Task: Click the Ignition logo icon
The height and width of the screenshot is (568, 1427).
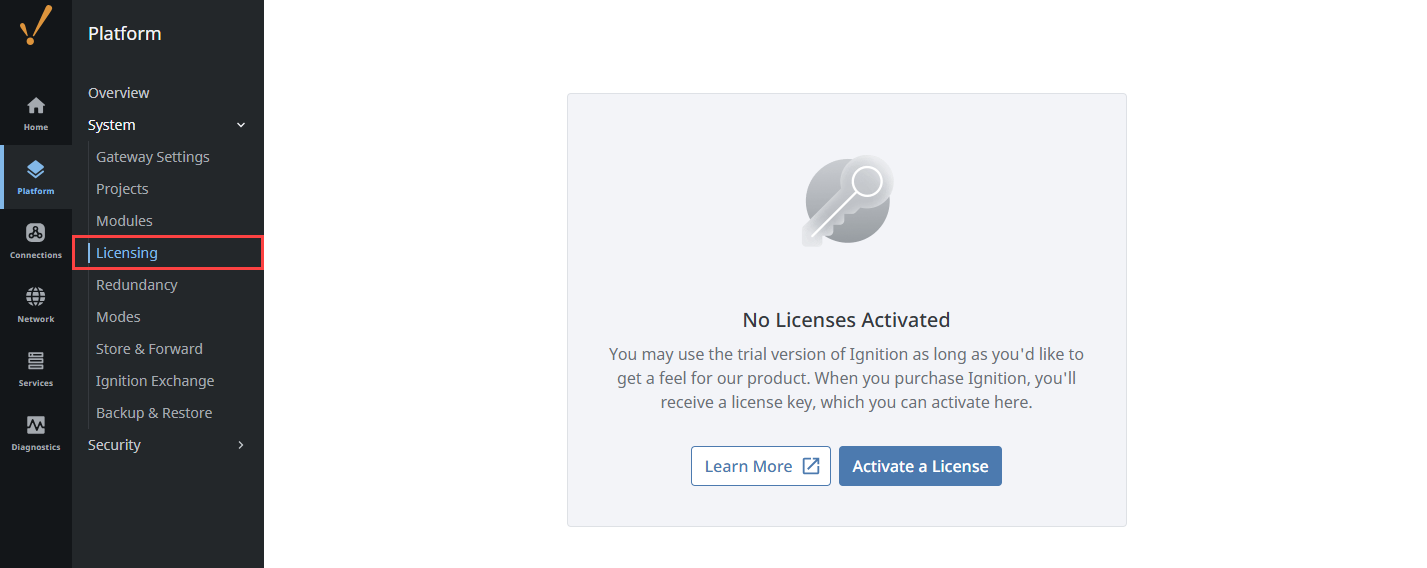Action: coord(36,25)
